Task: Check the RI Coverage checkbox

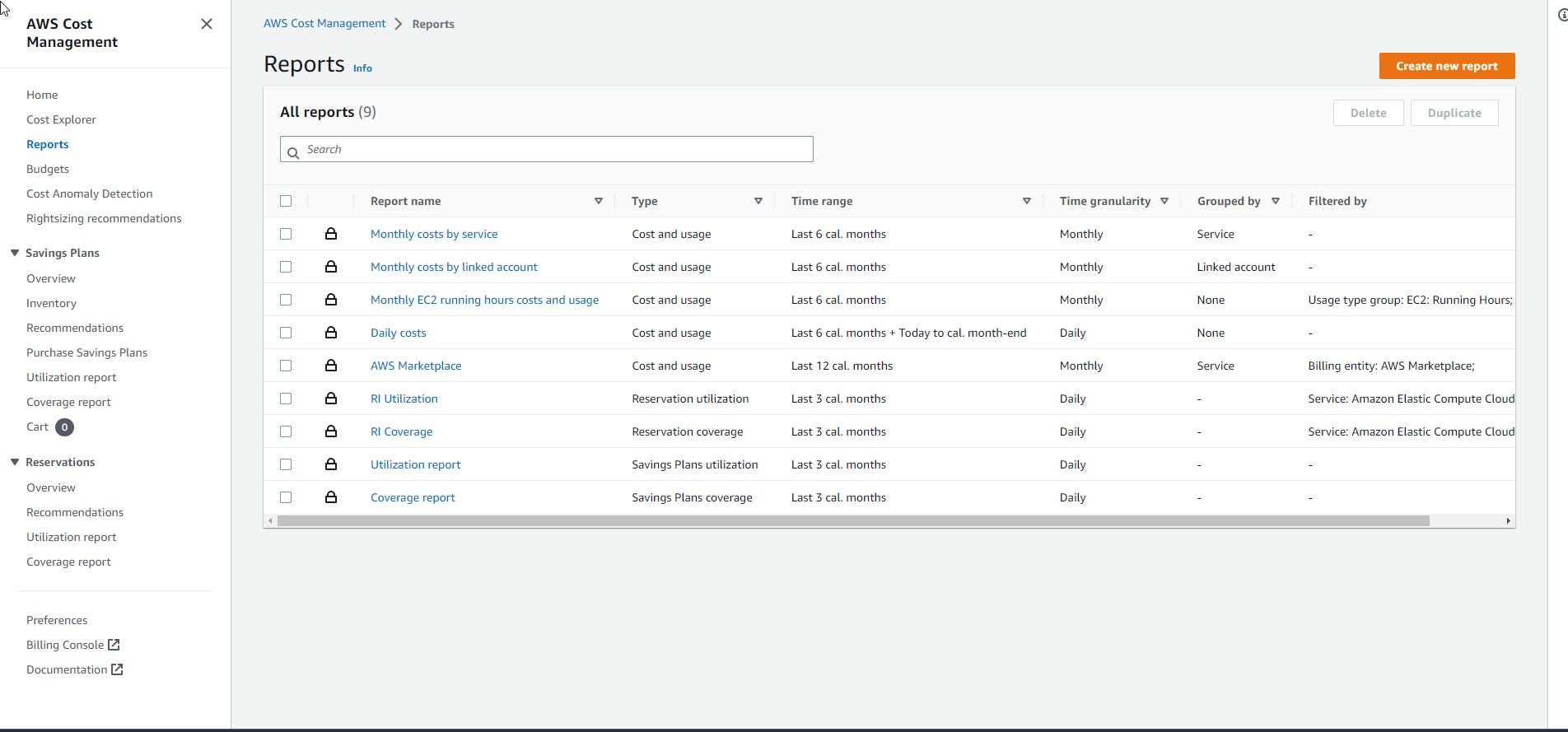Action: (x=286, y=431)
